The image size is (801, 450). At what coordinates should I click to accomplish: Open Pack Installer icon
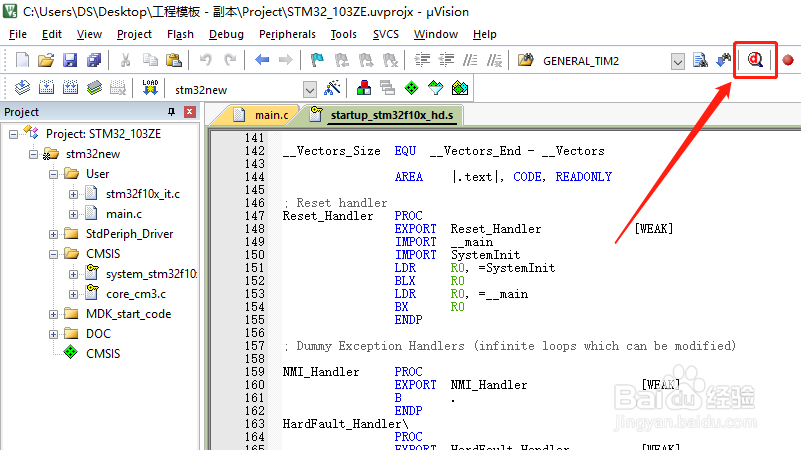tap(460, 88)
